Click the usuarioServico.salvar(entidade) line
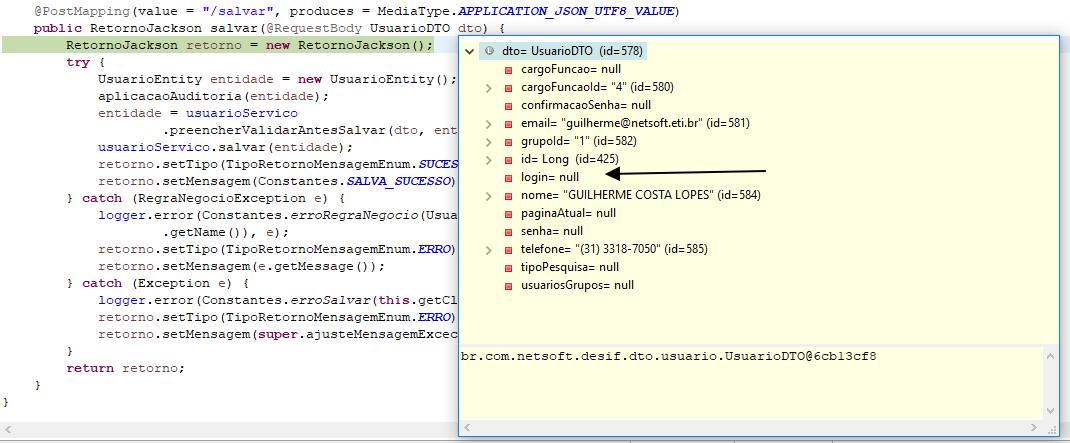 (225, 147)
